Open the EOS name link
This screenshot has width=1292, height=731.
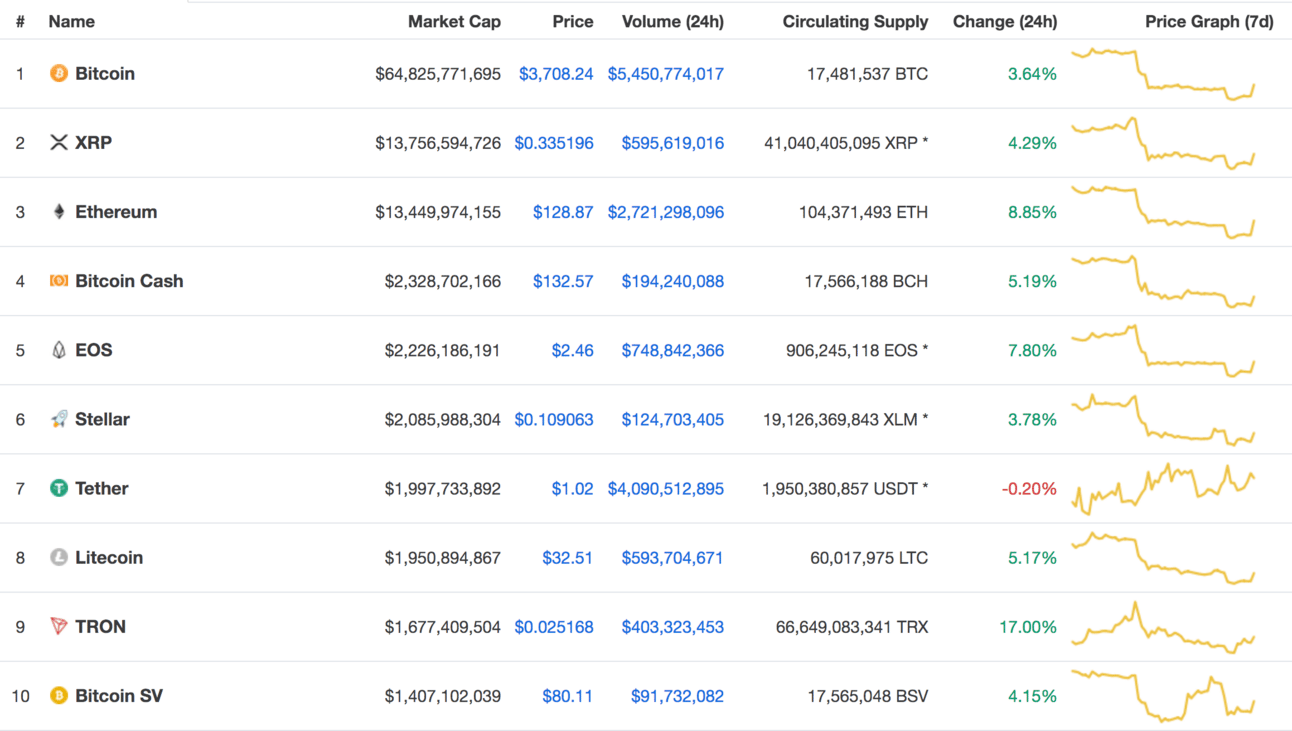point(94,350)
